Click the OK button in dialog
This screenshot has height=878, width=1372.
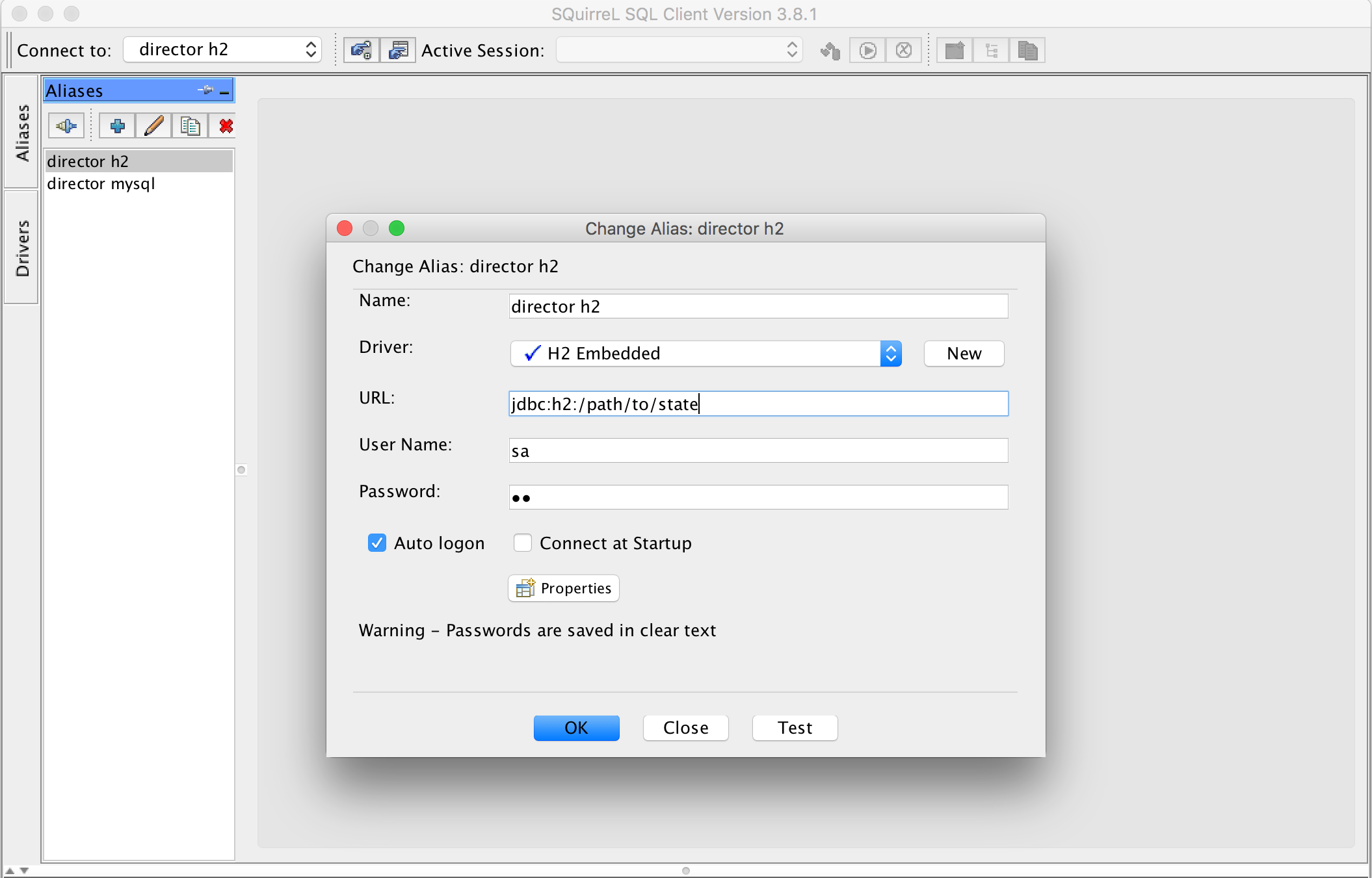tap(576, 728)
